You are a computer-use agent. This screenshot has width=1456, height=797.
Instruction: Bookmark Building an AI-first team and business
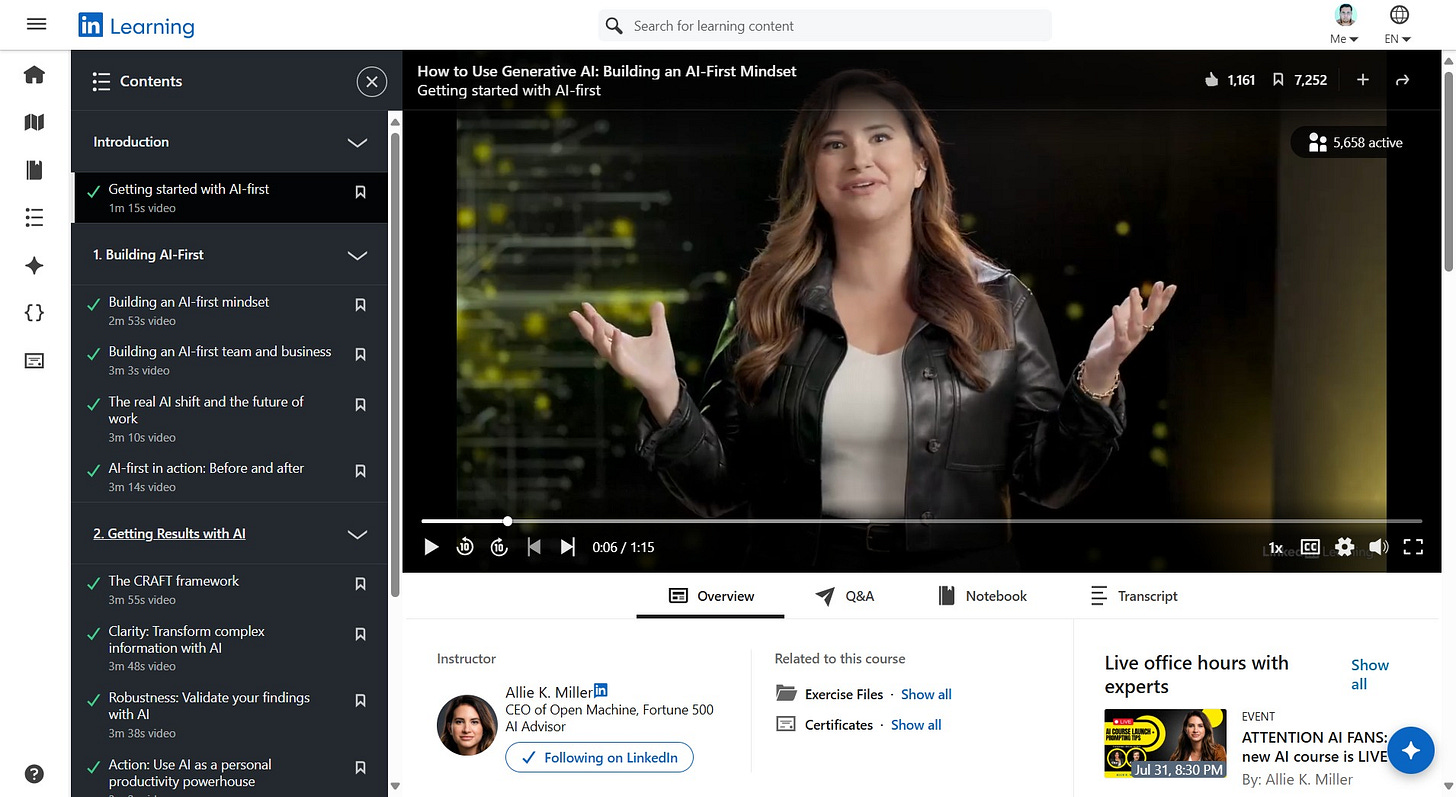(x=361, y=355)
